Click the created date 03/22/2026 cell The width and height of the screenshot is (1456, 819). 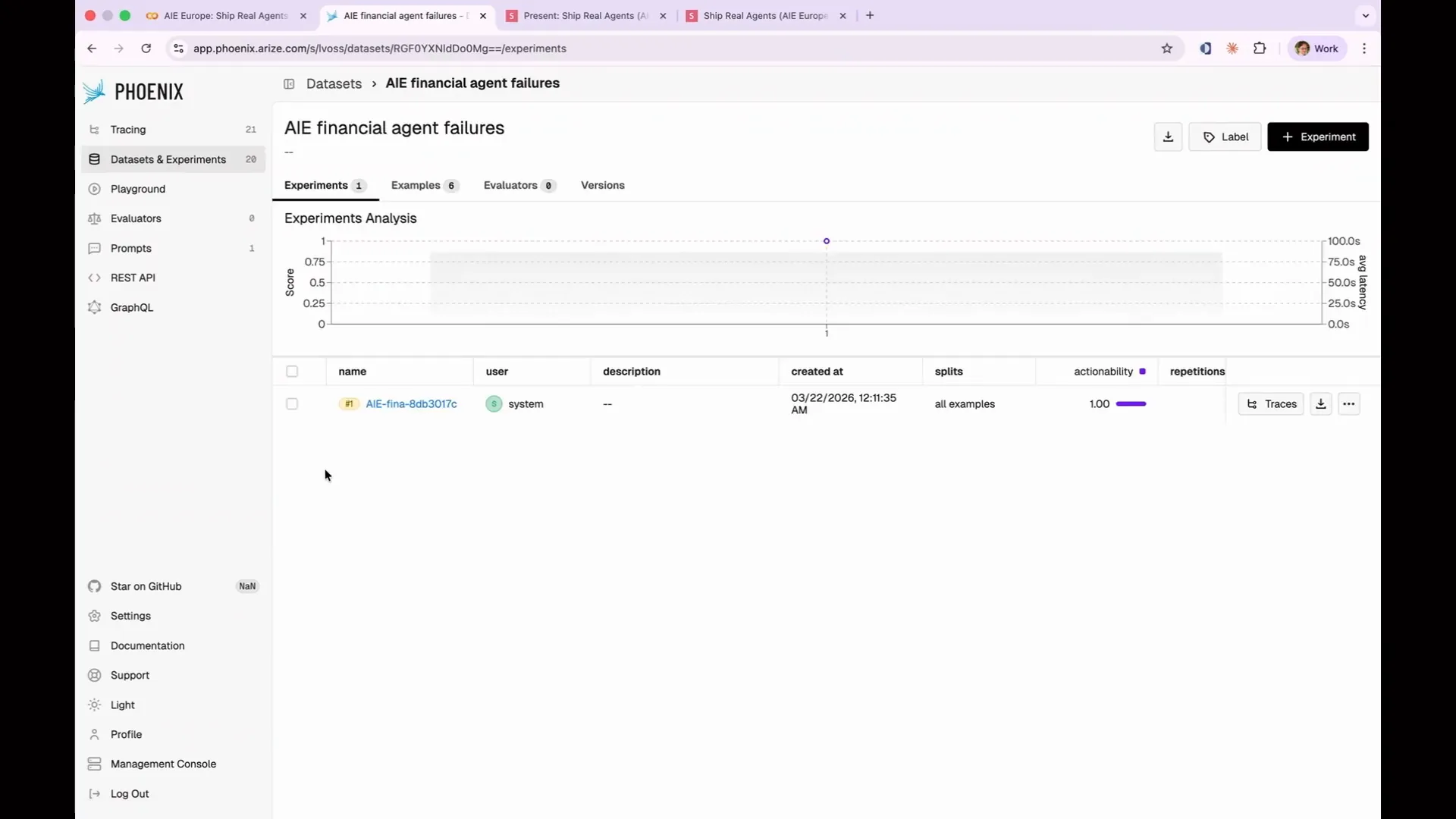[843, 403]
